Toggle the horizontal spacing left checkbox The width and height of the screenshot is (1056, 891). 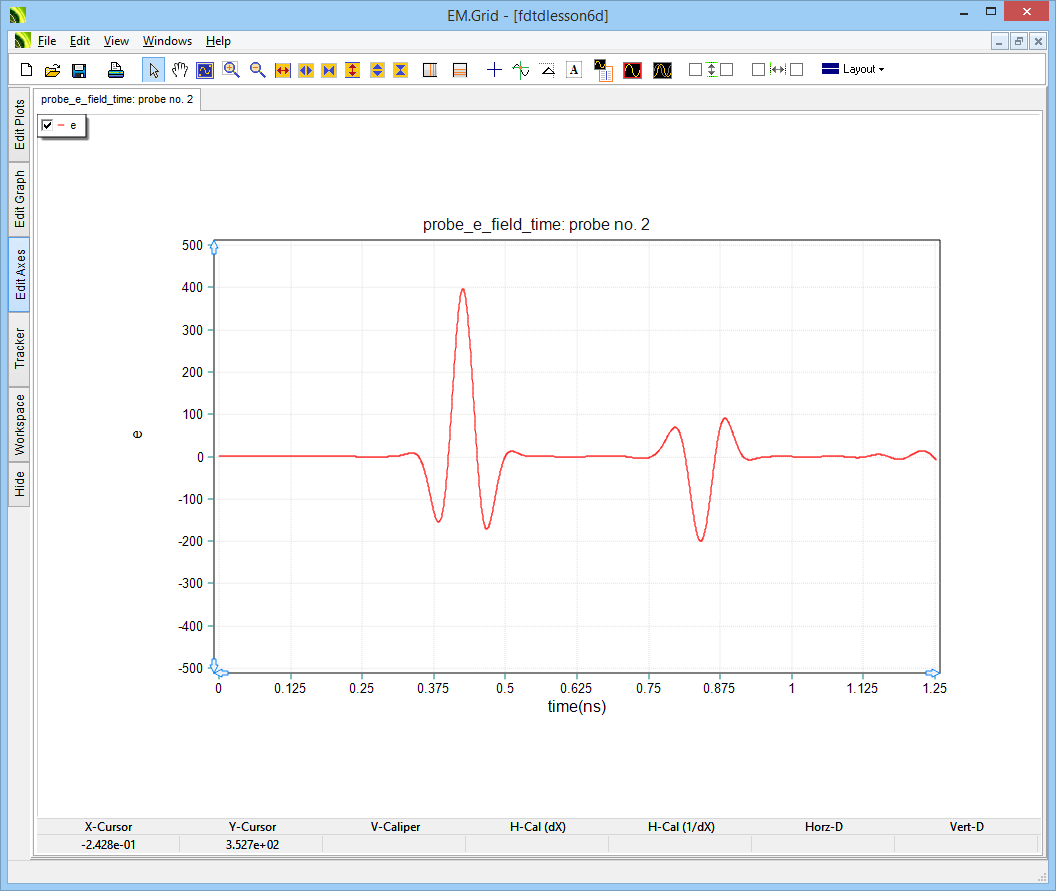(758, 70)
